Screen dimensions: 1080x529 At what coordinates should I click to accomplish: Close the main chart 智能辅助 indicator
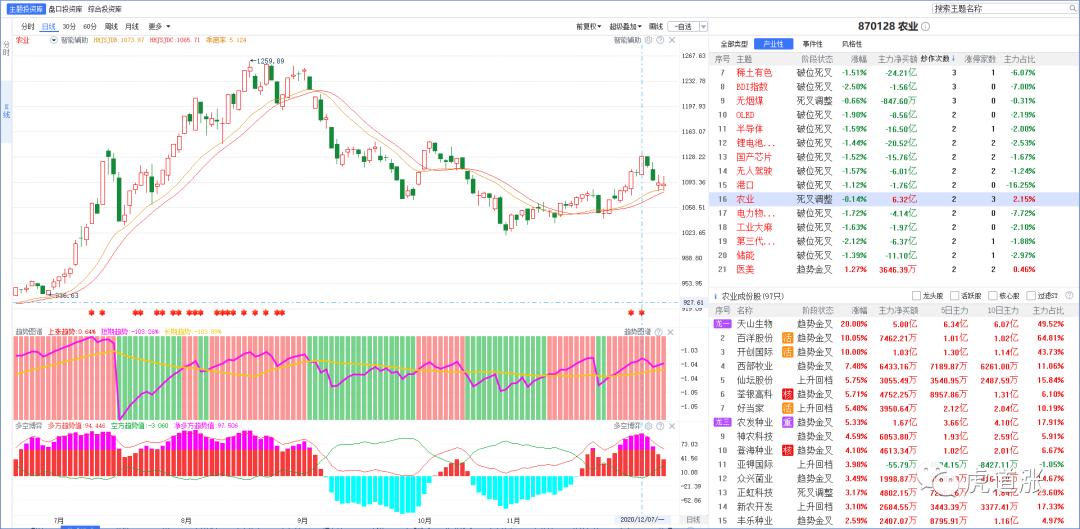[671, 40]
